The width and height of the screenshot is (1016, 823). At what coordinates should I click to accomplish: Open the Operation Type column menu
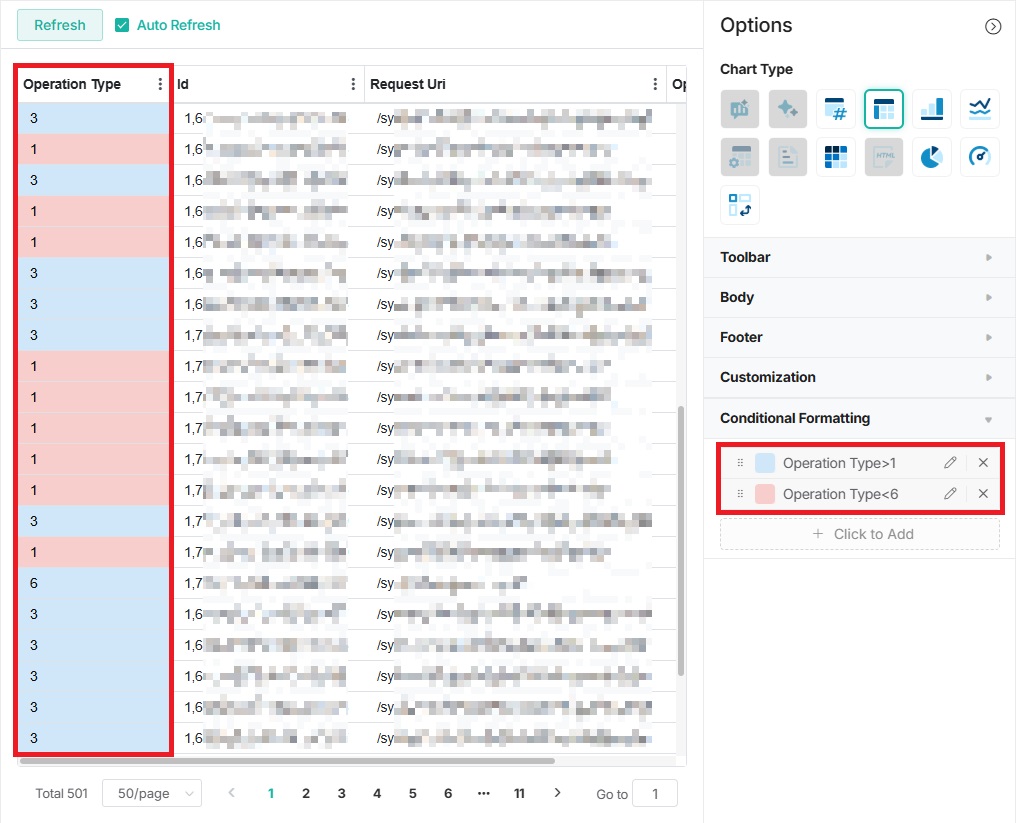point(160,84)
